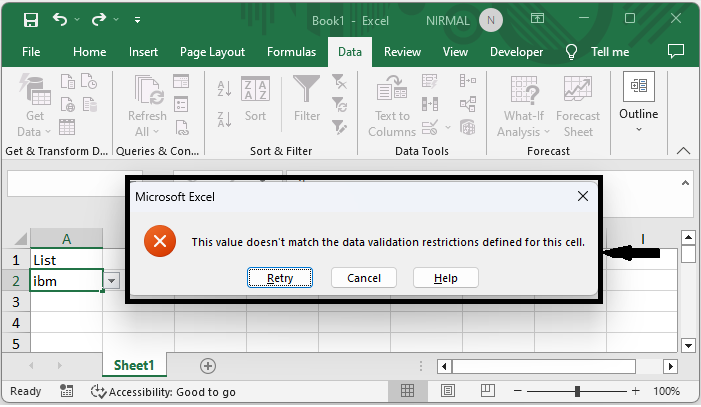Open the View tab
701x407 pixels.
point(455,52)
